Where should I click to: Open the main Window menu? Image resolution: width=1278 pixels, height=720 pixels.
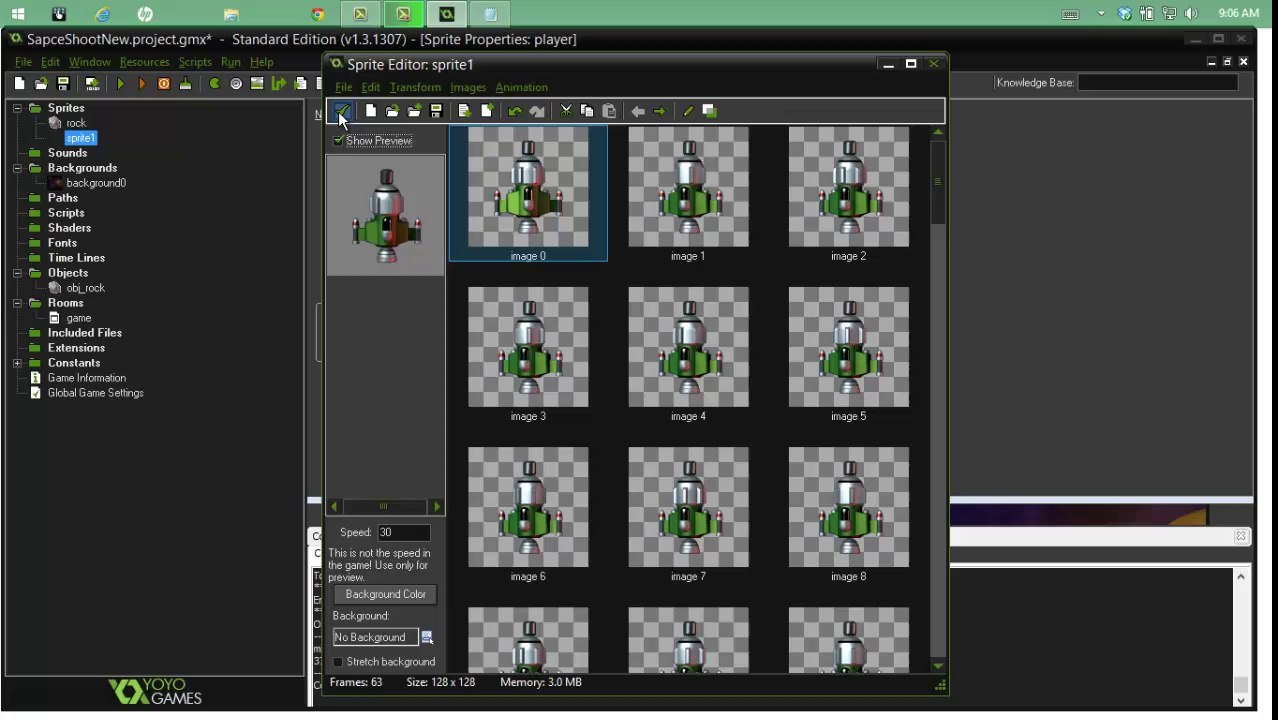click(x=89, y=62)
